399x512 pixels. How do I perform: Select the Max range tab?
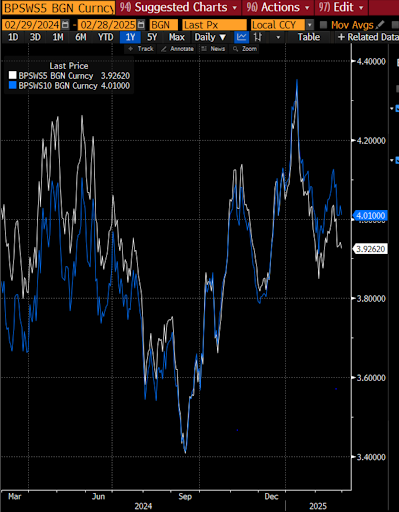176,37
